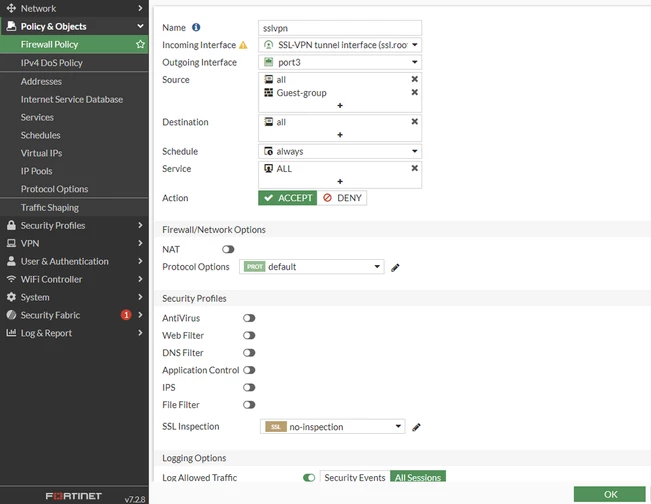Click the Incoming Interface warning icon

click(243, 45)
